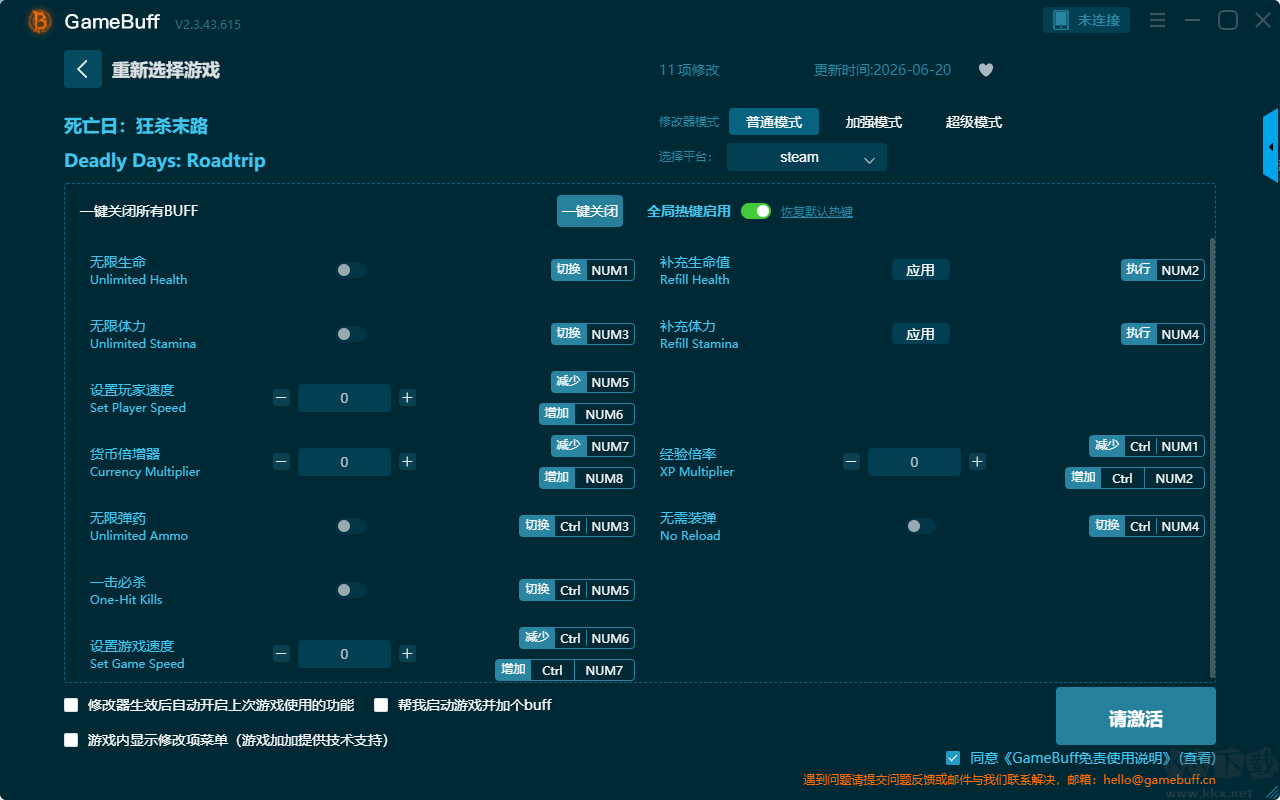This screenshot has width=1280, height=800.
Task: Check 帮我启动游戏并加个buff checkbox
Action: click(381, 705)
